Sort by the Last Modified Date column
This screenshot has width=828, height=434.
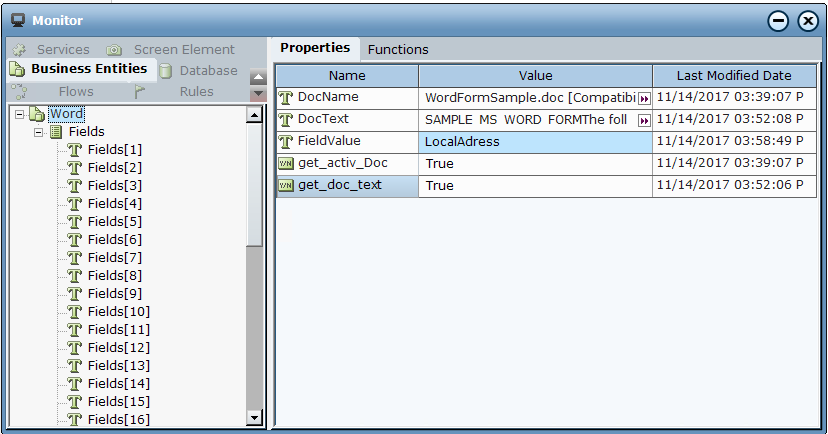(733, 76)
